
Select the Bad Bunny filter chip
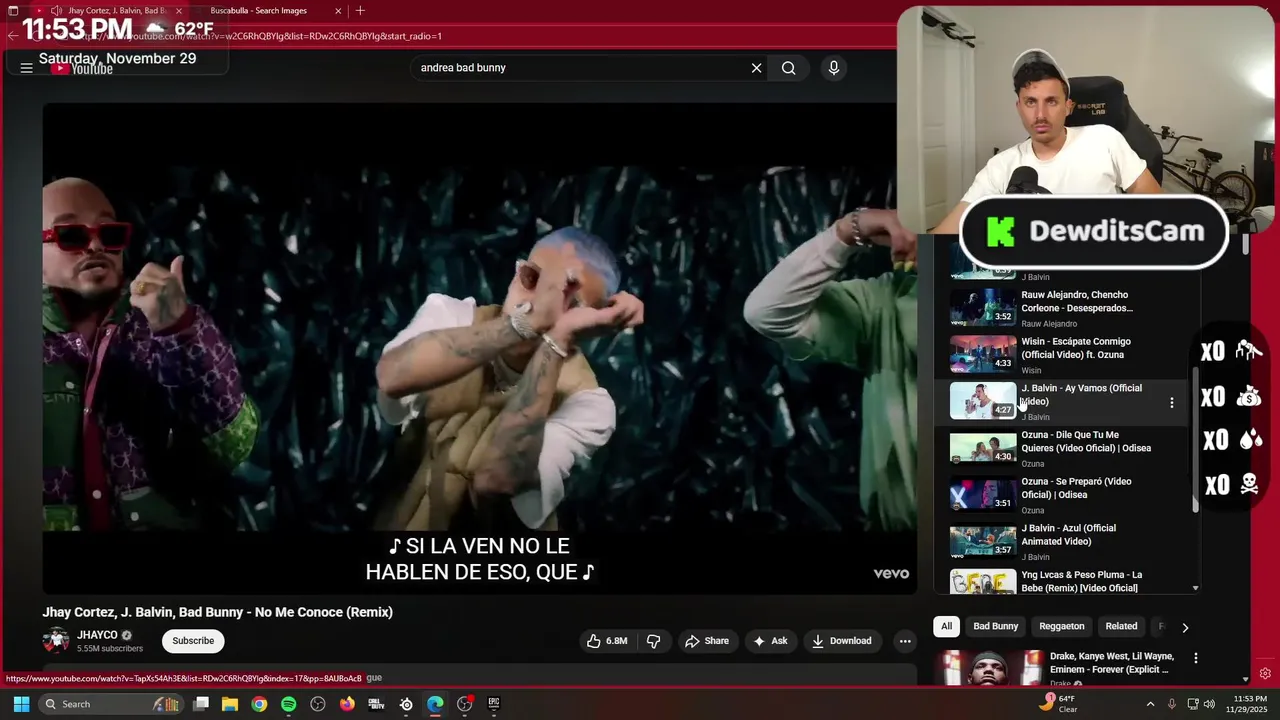coord(996,626)
